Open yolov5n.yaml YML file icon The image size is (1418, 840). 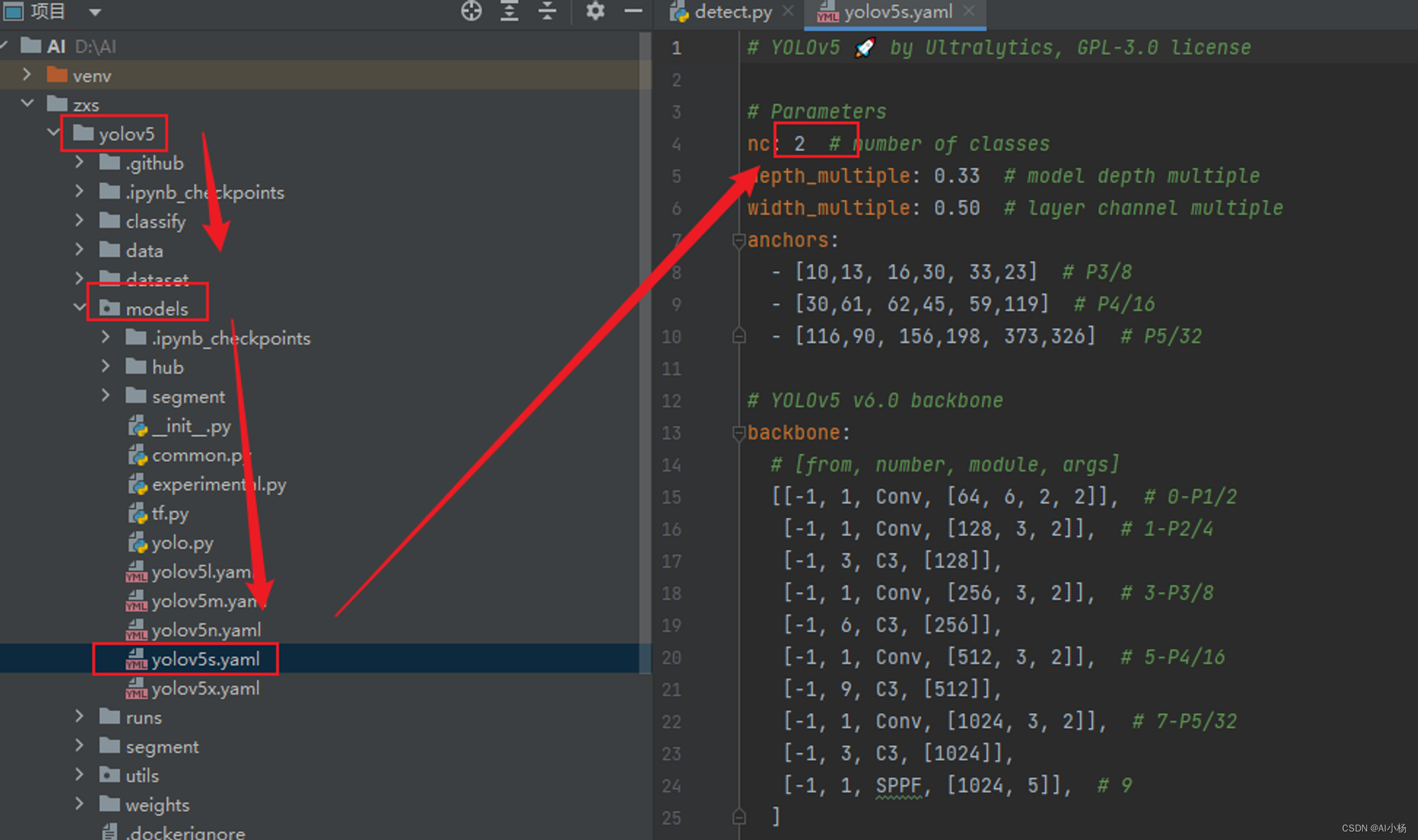click(136, 629)
